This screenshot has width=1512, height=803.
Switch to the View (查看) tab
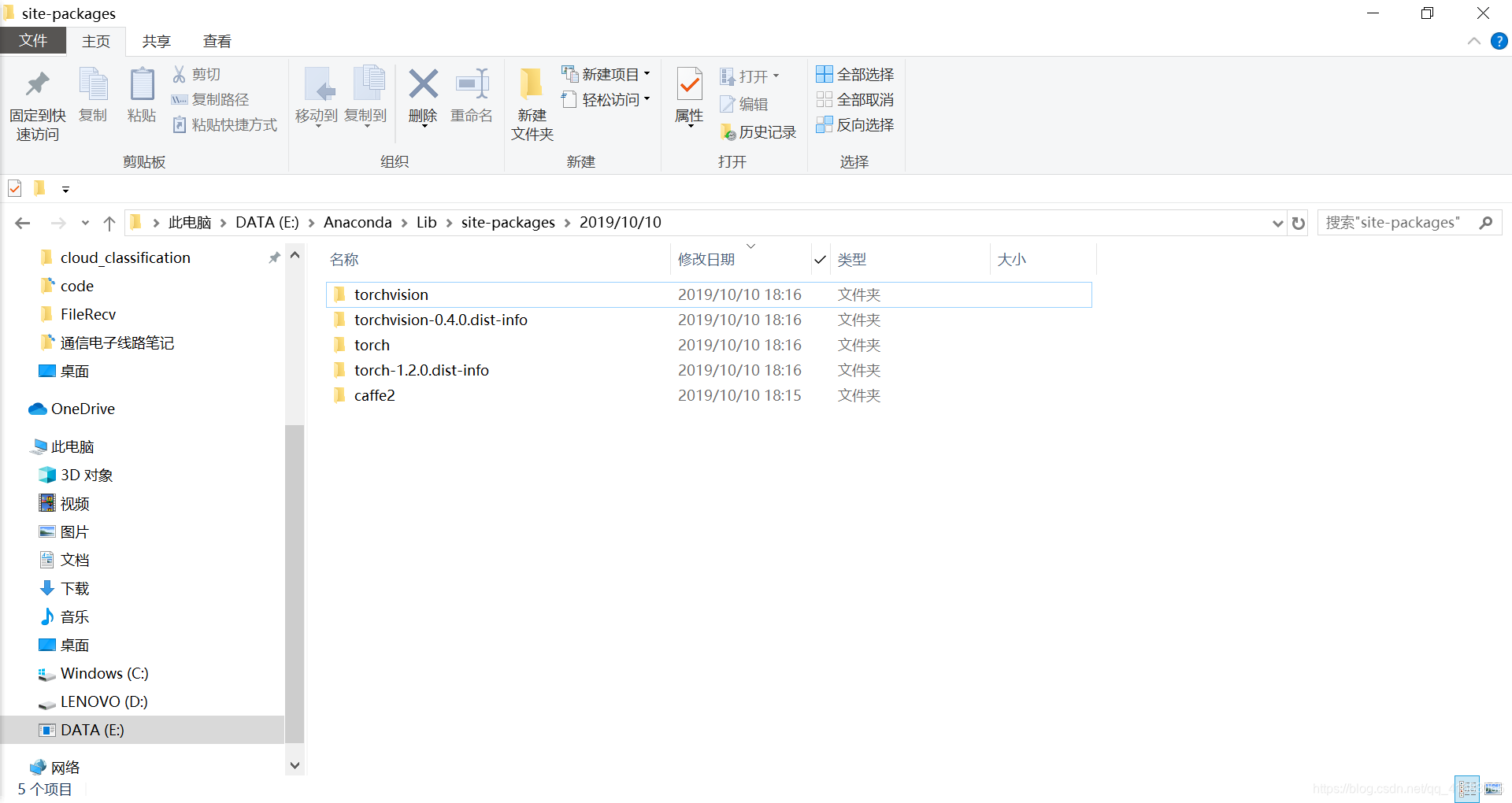(217, 41)
